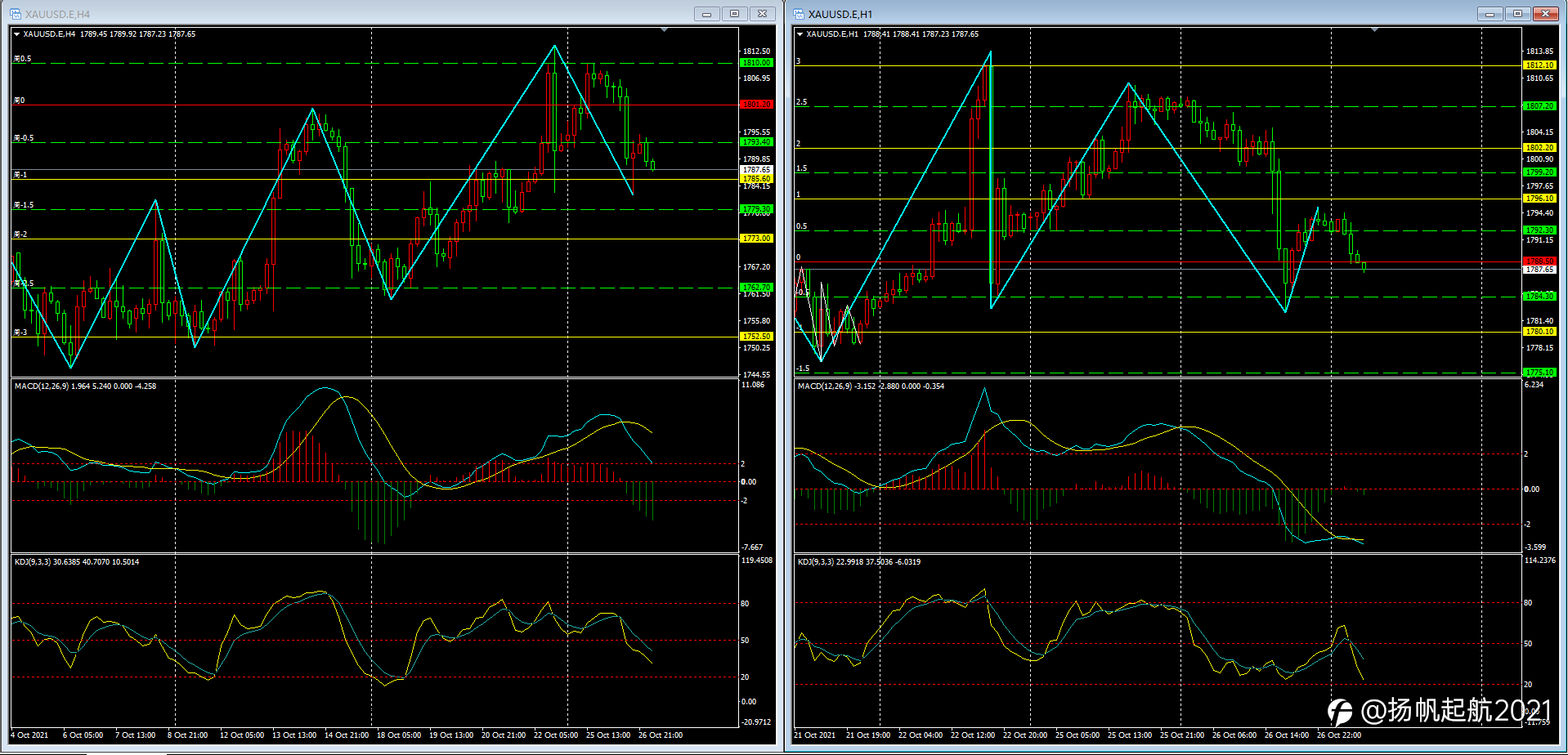The height and width of the screenshot is (755, 1568).
Task: Click the KDJ(9,3,3) label in H1 chart
Action: click(815, 562)
